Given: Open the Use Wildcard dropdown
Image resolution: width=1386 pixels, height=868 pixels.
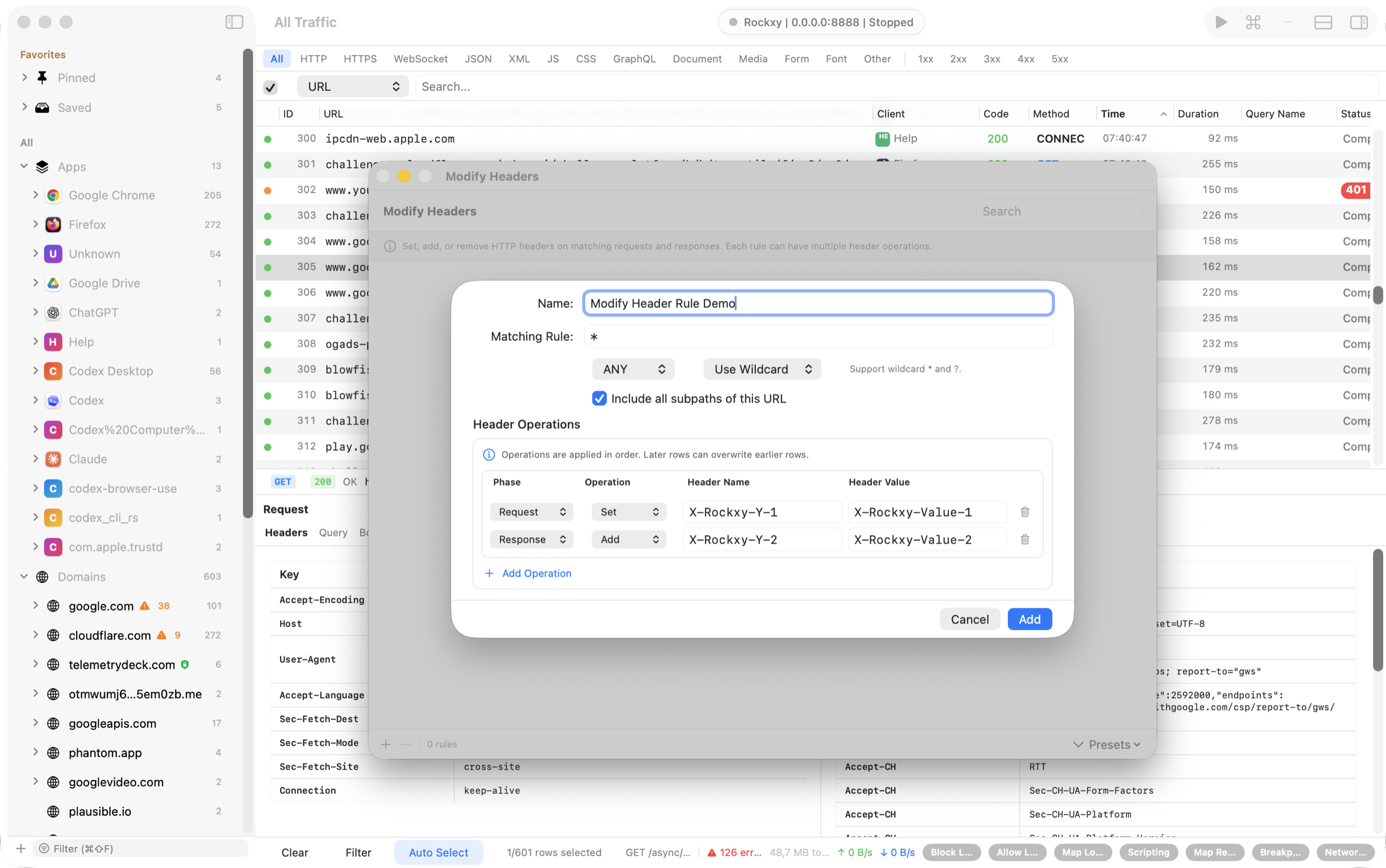Looking at the screenshot, I should 762,369.
